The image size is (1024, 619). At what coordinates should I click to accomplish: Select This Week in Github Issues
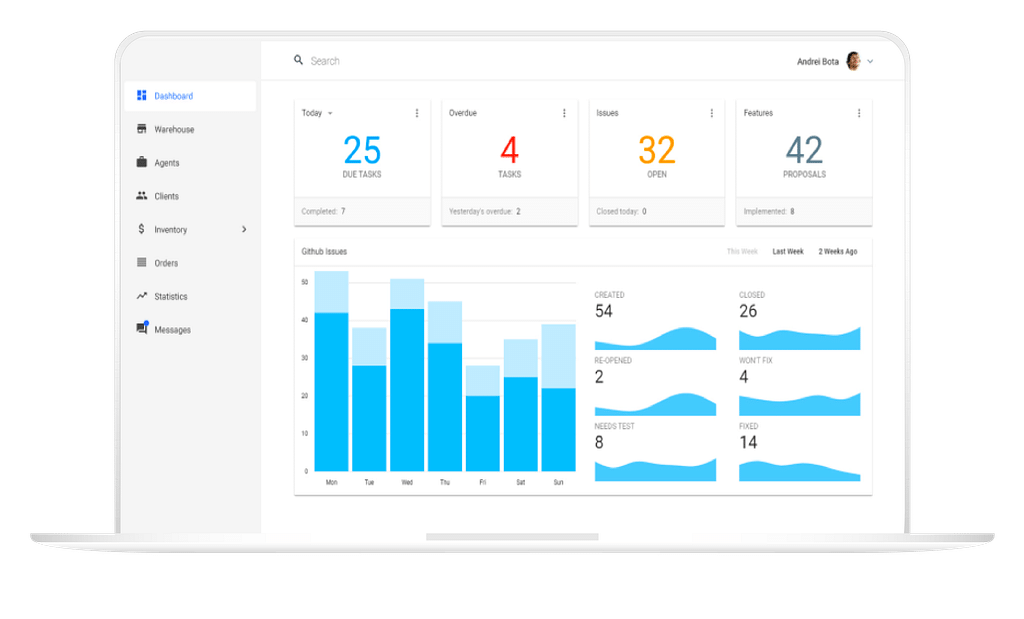click(x=742, y=252)
